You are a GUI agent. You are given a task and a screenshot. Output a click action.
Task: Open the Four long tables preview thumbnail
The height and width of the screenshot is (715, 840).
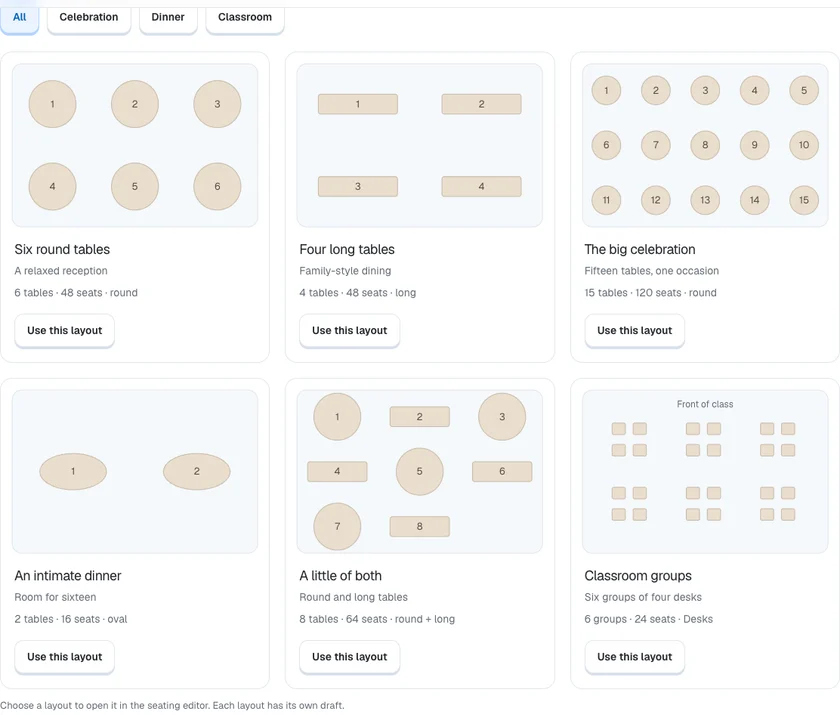(x=419, y=145)
